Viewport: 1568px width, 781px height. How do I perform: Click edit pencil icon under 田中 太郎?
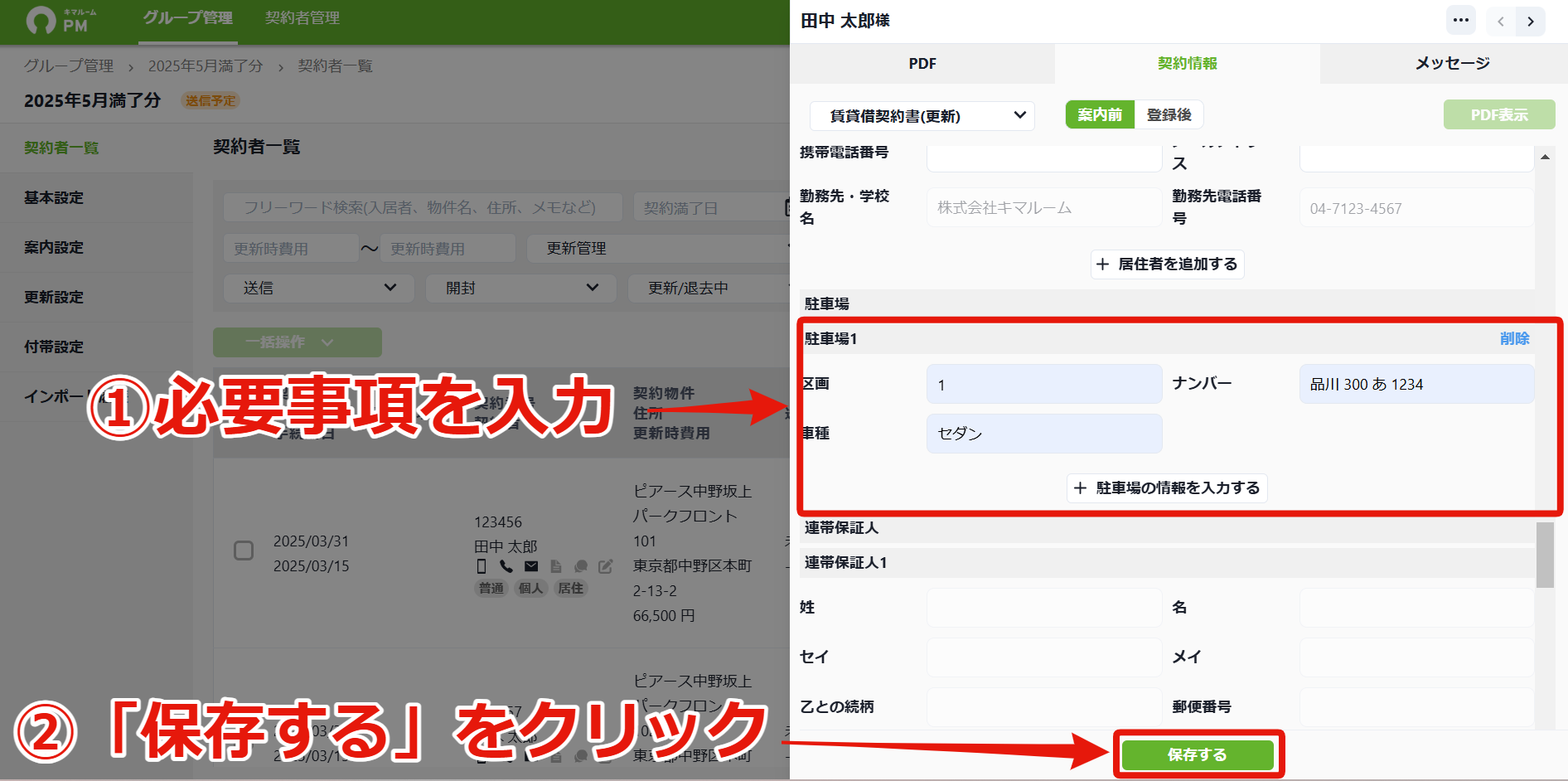point(606,566)
